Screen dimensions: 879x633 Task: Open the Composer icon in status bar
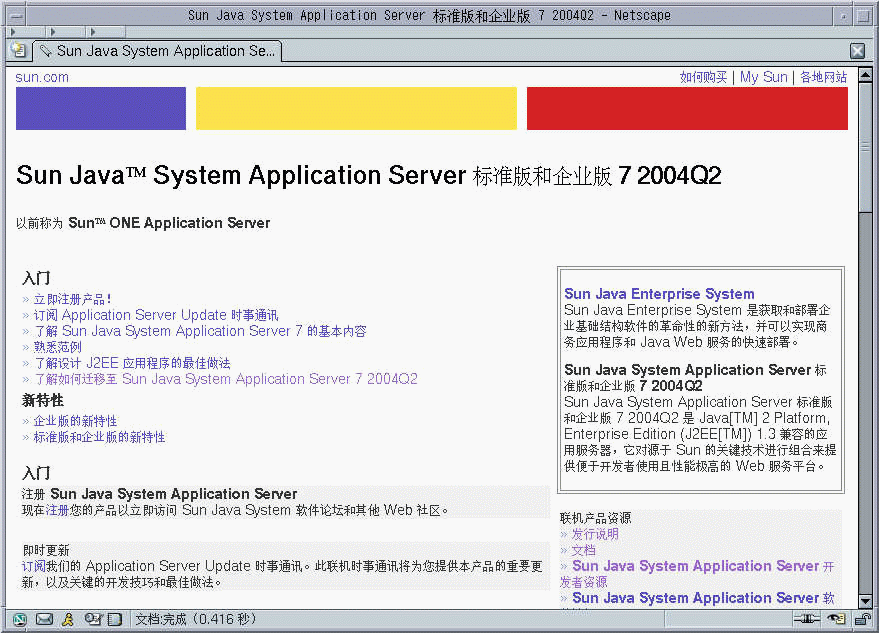pos(92,619)
